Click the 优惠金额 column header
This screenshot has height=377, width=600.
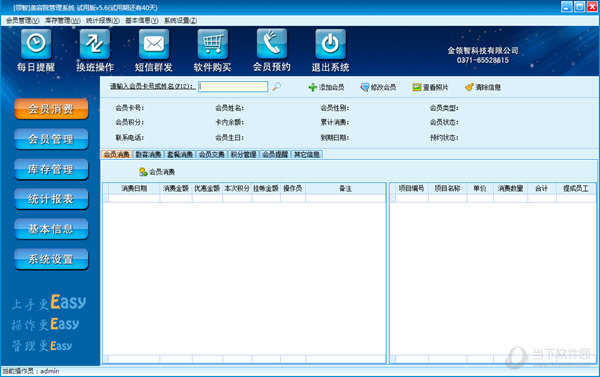click(x=207, y=188)
